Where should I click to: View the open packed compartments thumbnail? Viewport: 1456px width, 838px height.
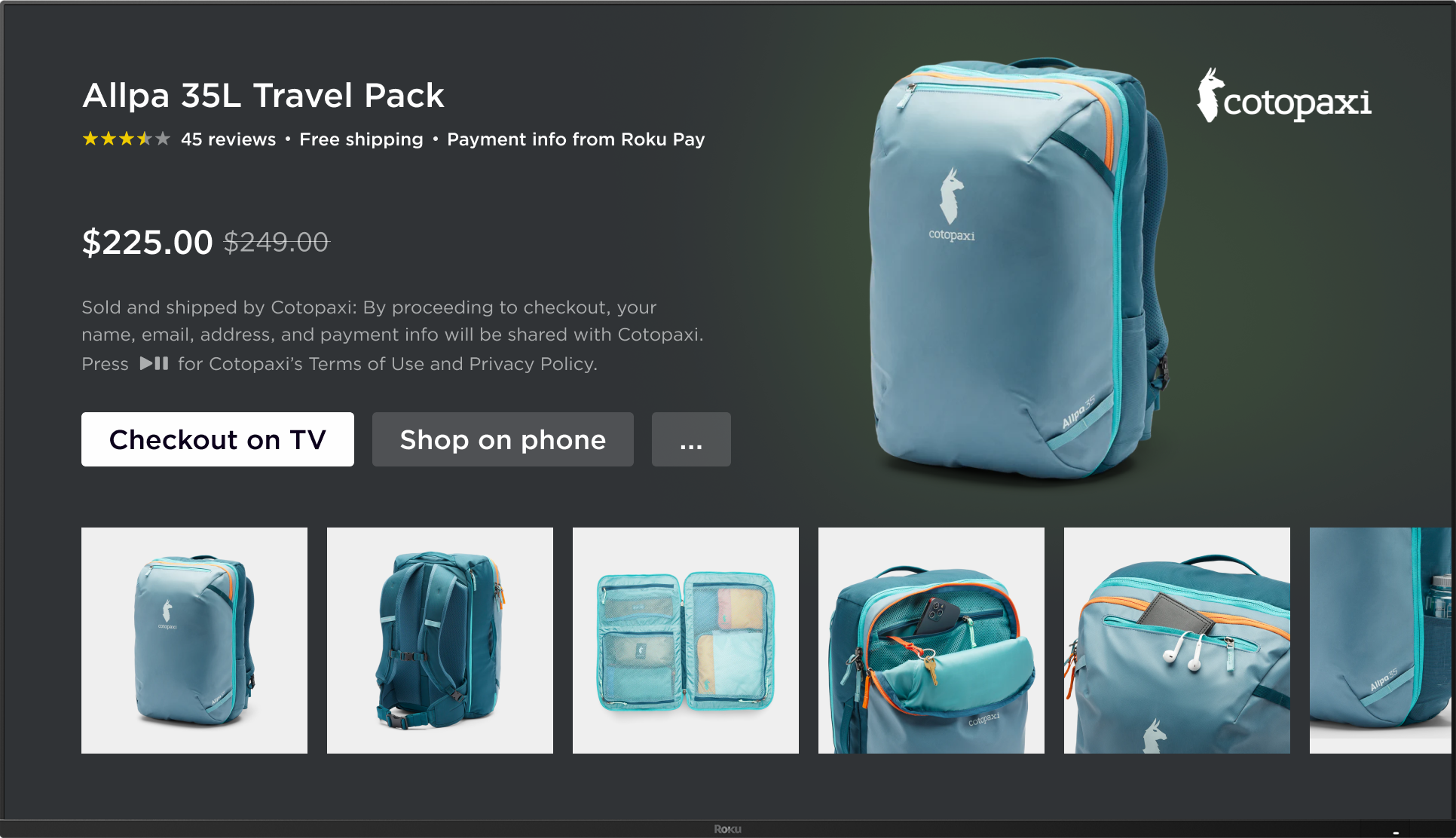[x=686, y=641]
